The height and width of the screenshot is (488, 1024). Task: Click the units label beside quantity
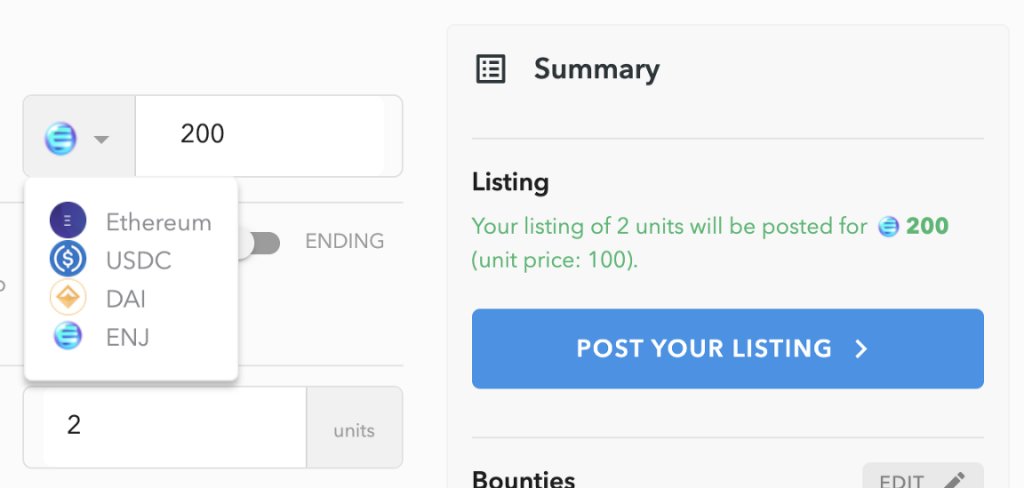(354, 431)
